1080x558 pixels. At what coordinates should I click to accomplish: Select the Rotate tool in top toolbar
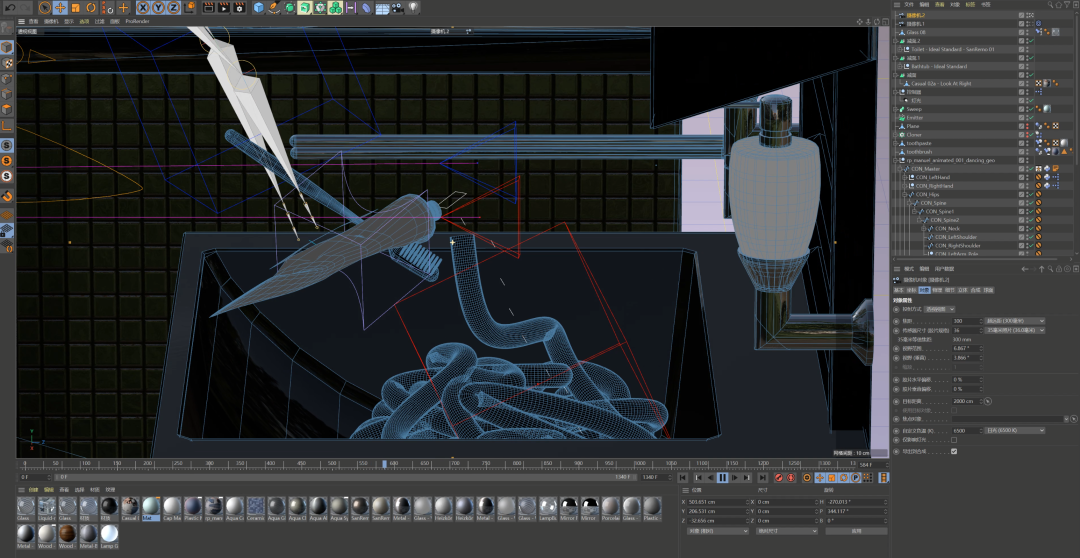[91, 7]
